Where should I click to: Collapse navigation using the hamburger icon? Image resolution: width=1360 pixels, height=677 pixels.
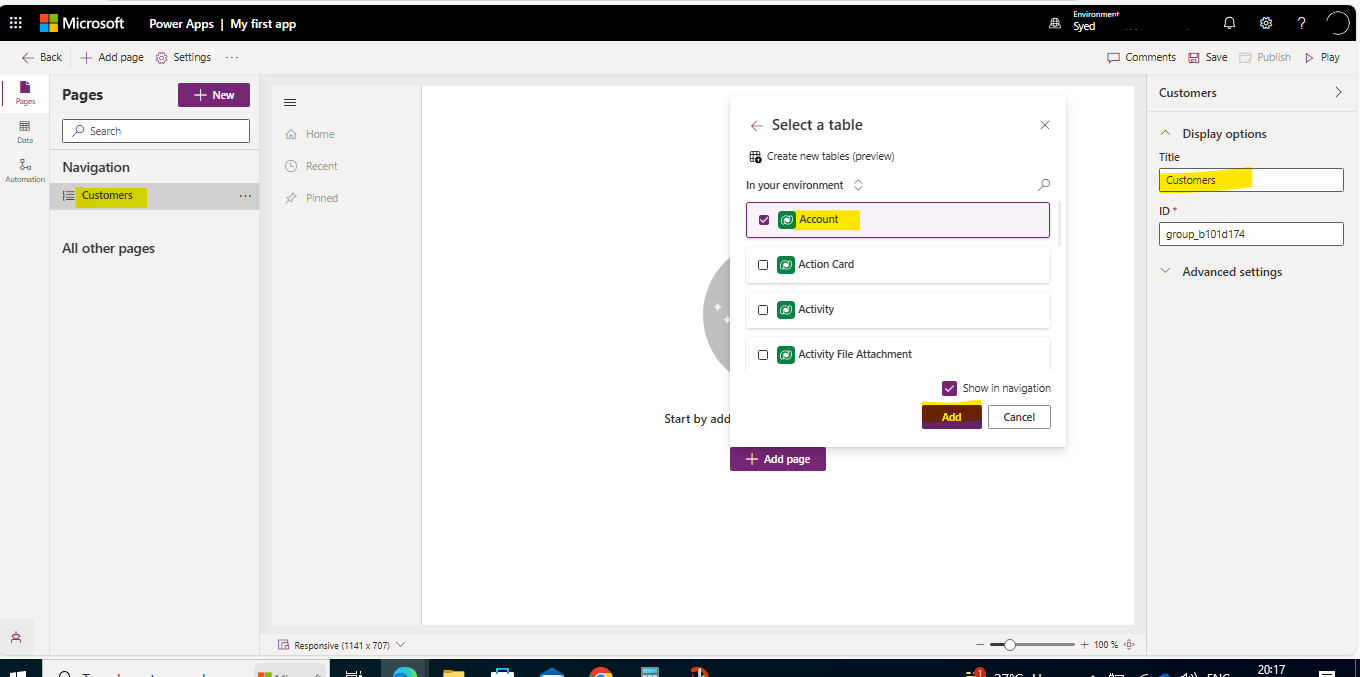pos(290,101)
